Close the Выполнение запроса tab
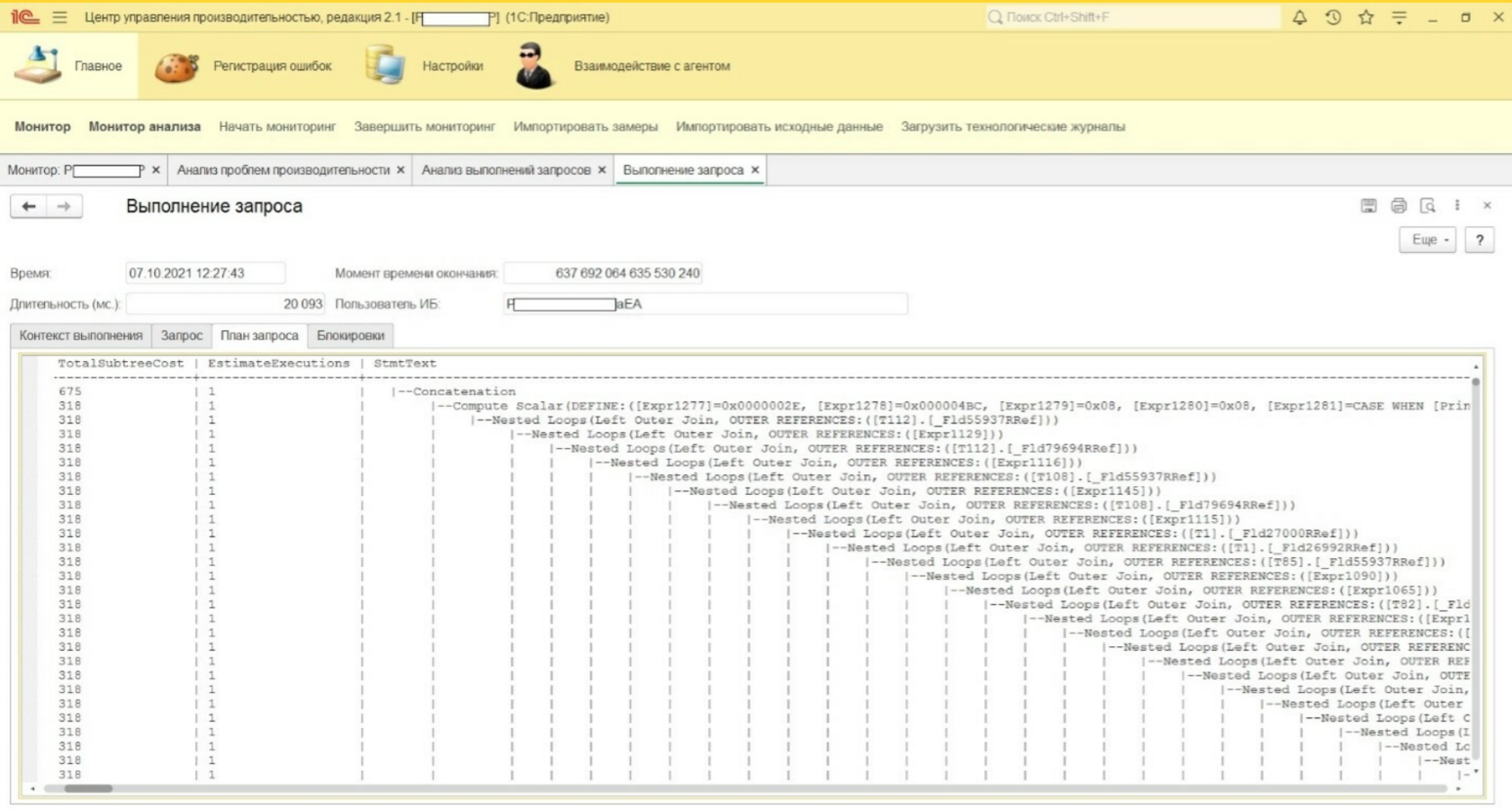This screenshot has width=1512, height=810. (755, 170)
